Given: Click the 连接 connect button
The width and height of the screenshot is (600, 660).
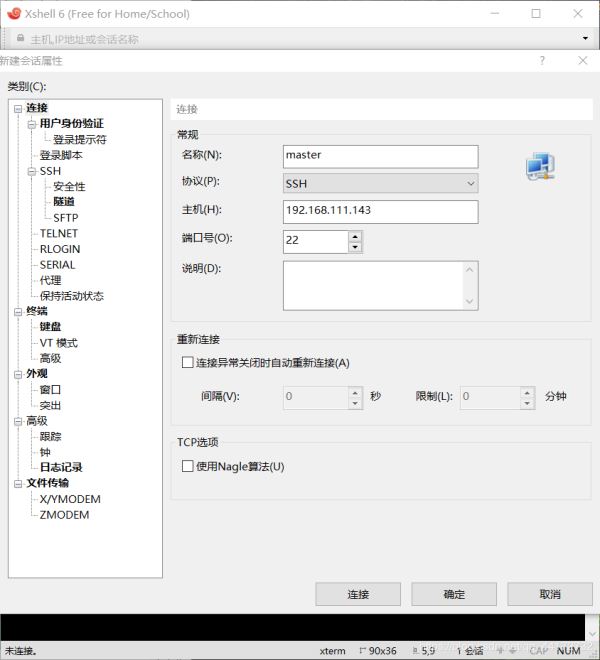Looking at the screenshot, I should point(358,594).
